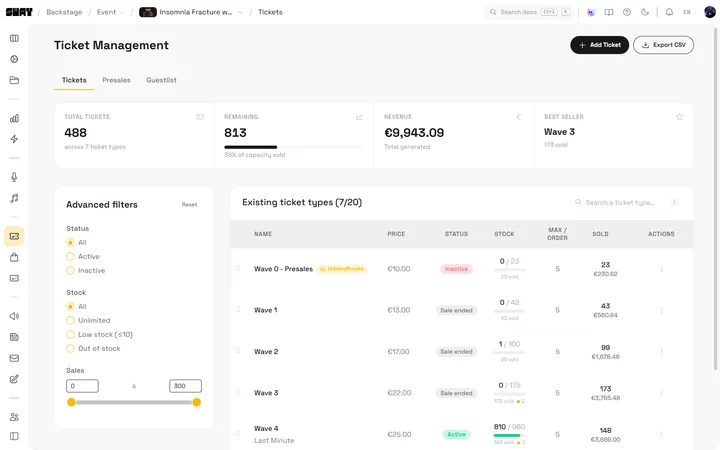Open the shopping bag sidebar icon

pos(14,257)
